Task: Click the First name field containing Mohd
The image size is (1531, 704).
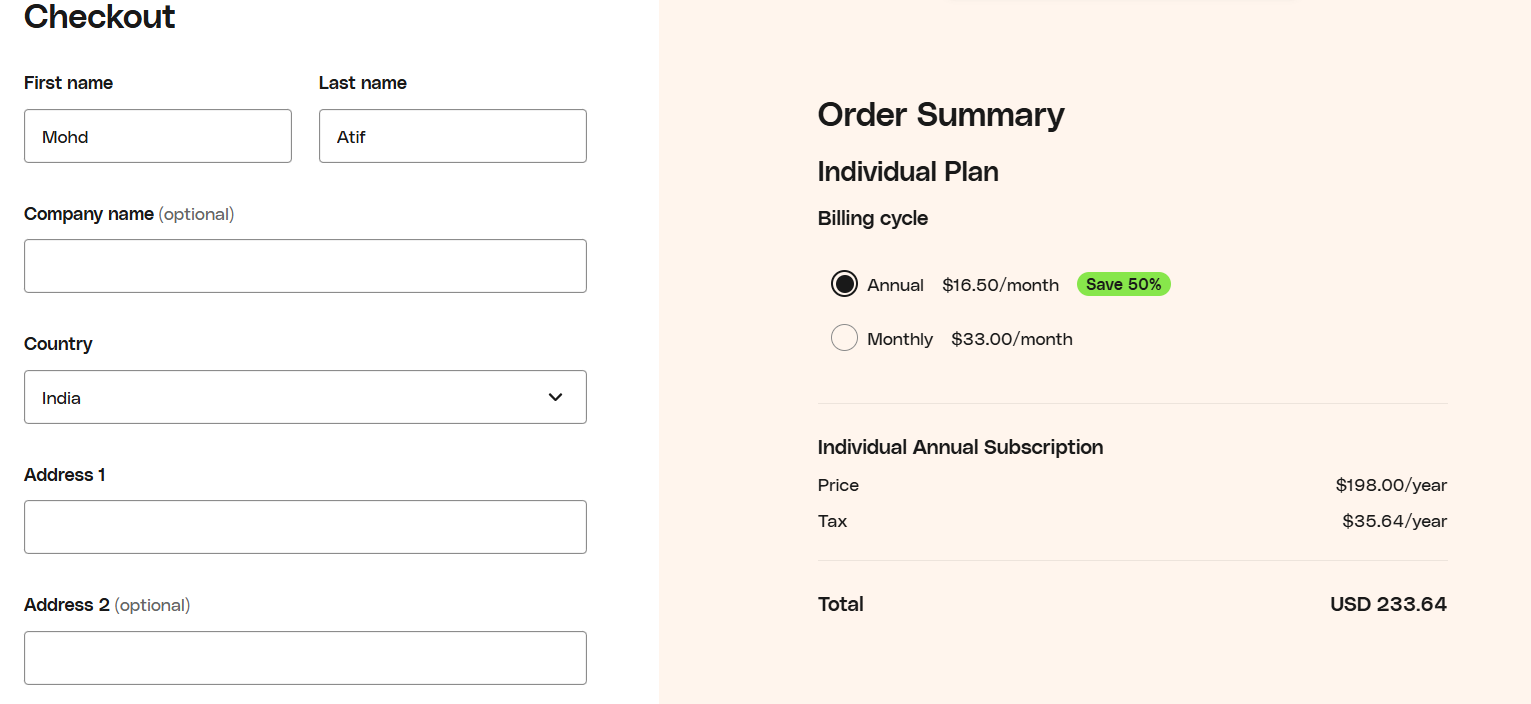Action: 157,135
